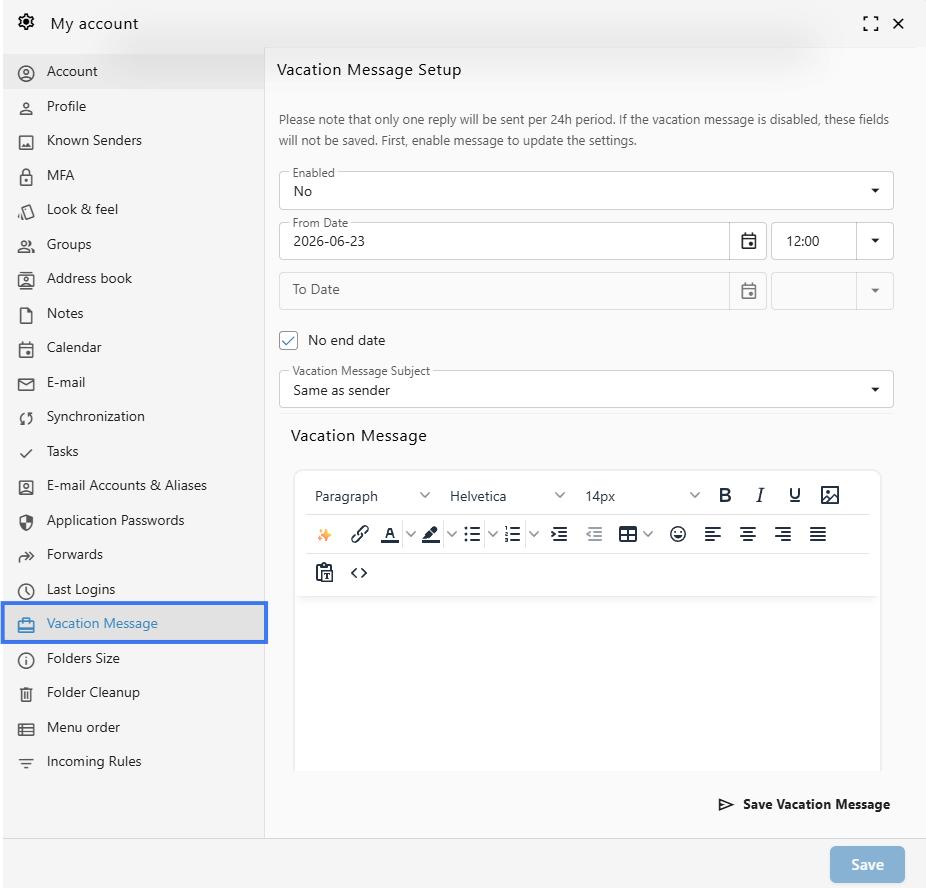Open Profile settings section
This screenshot has height=888, width=926.
coord(133,106)
